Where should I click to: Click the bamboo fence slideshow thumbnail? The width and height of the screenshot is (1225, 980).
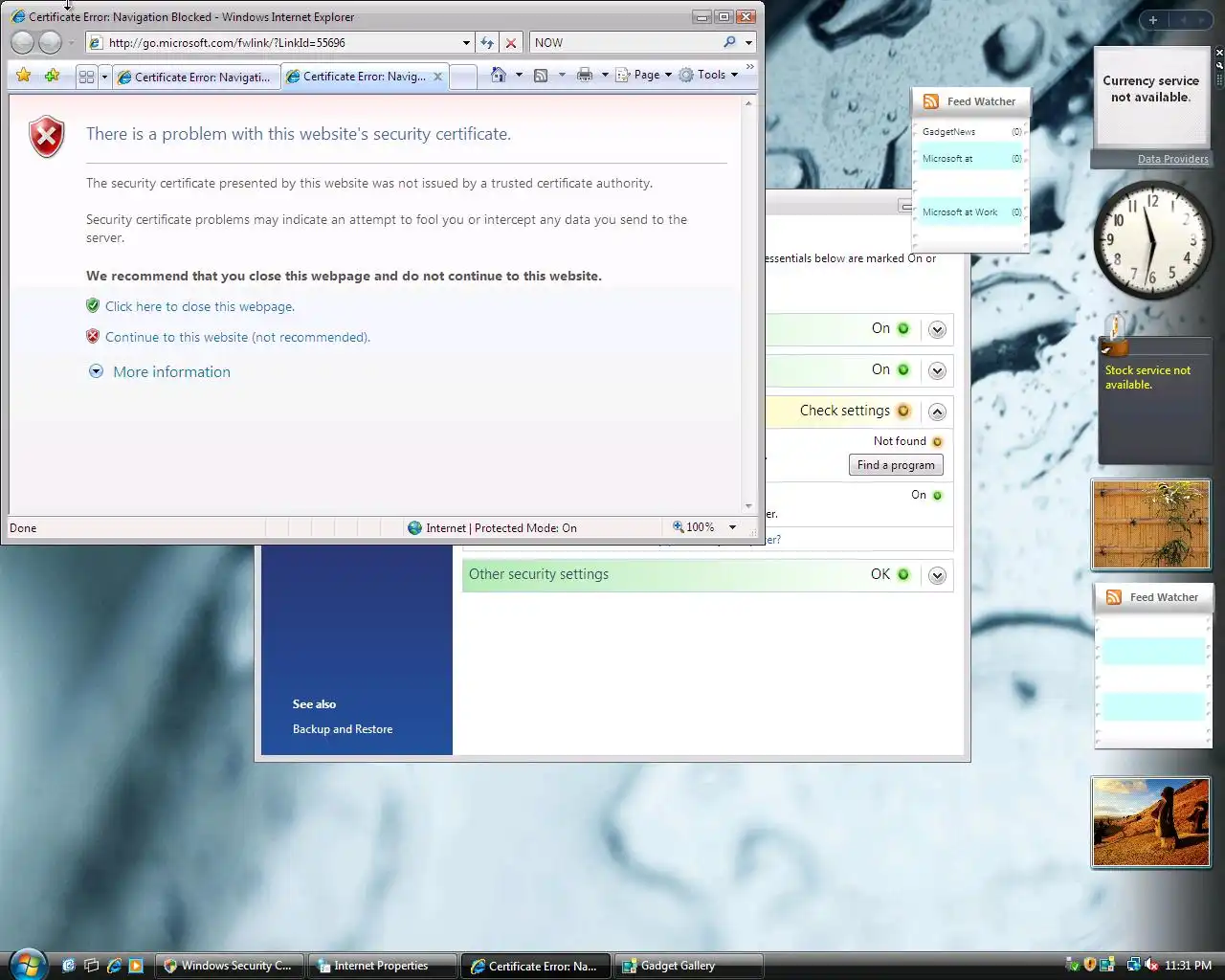[1151, 524]
